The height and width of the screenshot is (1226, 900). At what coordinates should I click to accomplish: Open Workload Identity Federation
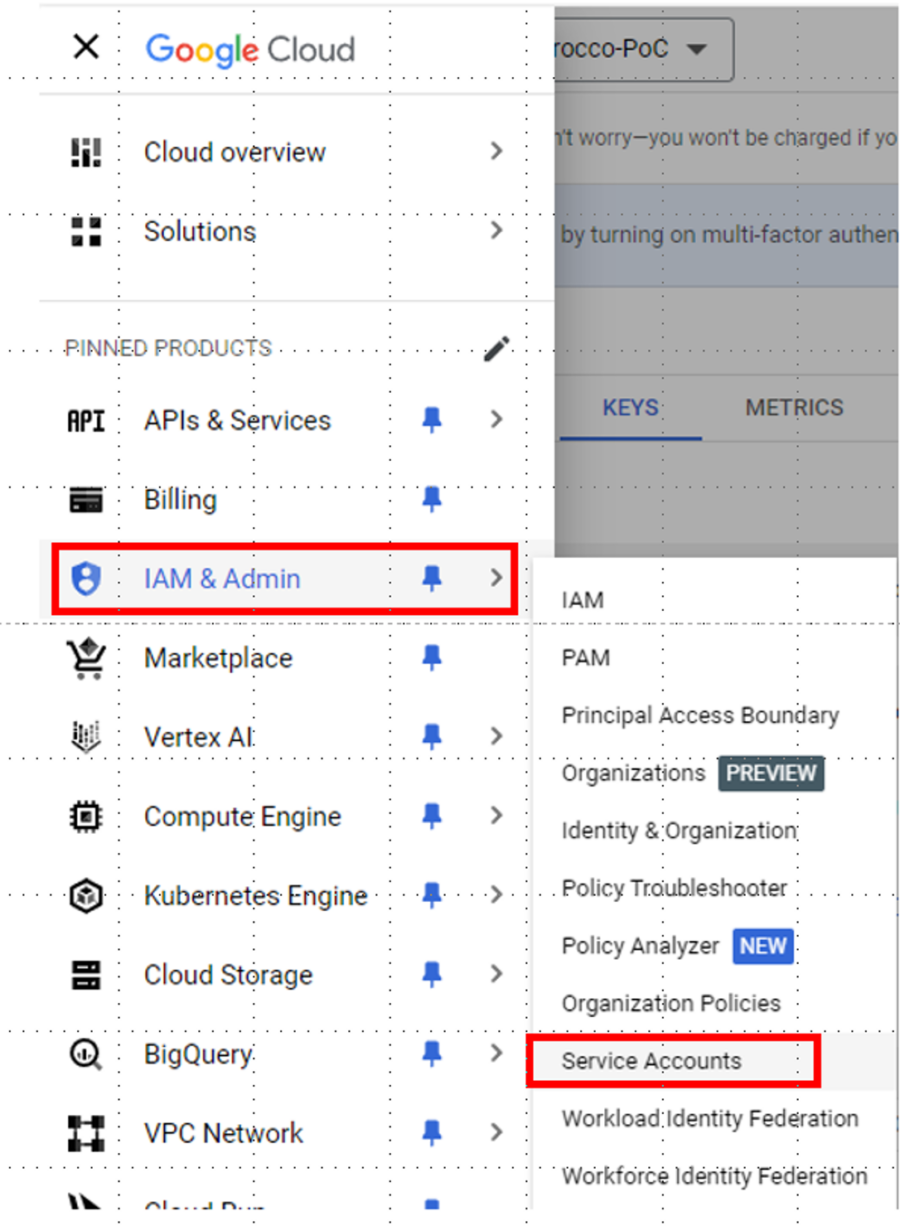click(710, 1119)
